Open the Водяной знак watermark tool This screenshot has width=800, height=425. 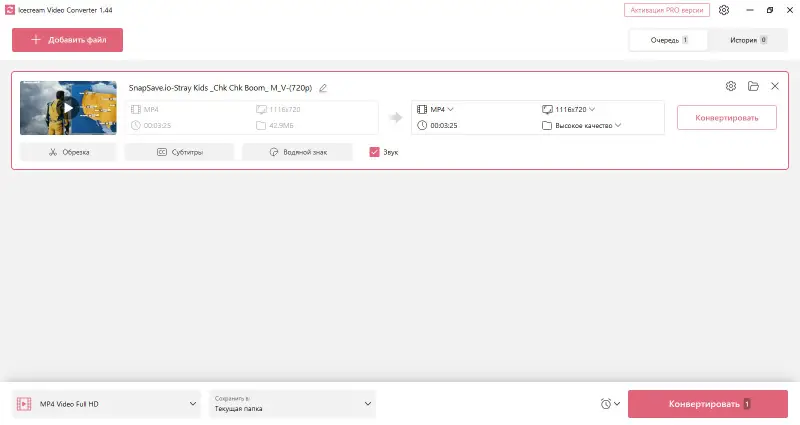tap(297, 152)
